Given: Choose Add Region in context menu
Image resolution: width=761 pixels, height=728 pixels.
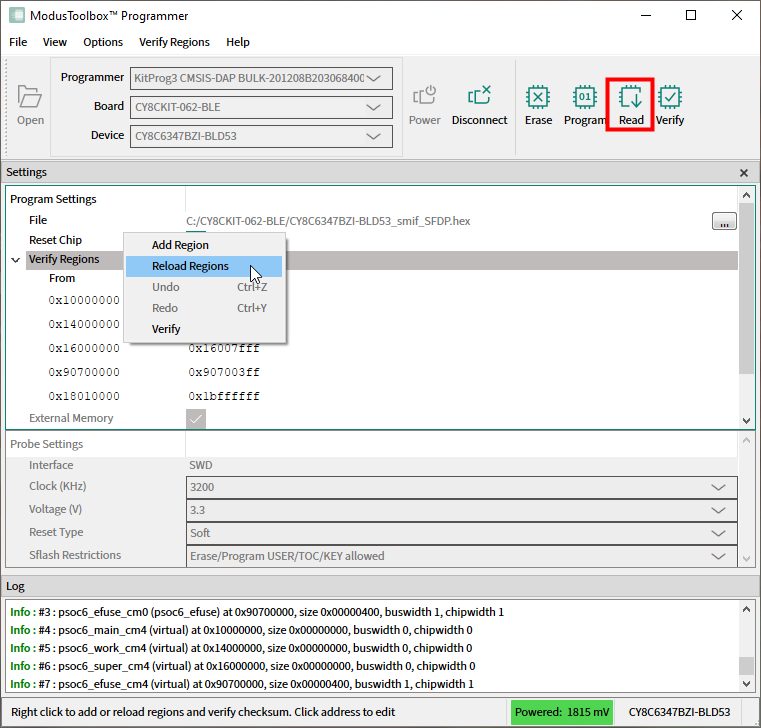Looking at the screenshot, I should pos(180,245).
